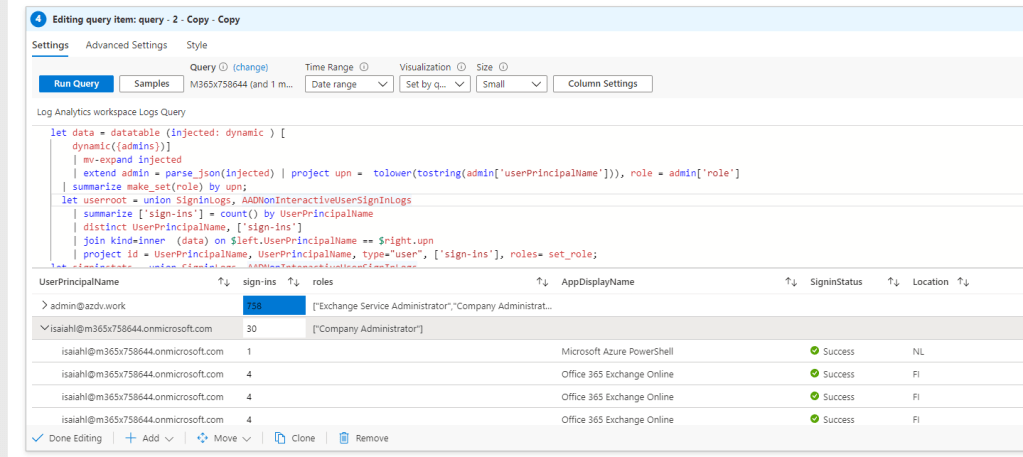Switch to the Advanced Settings tab

[x=126, y=45]
